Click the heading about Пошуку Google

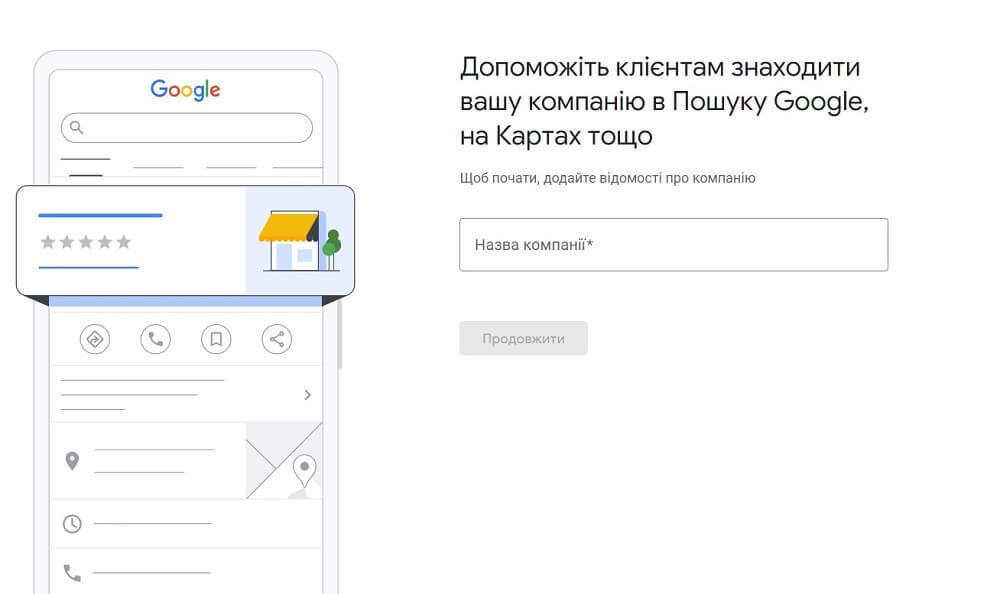[x=664, y=101]
